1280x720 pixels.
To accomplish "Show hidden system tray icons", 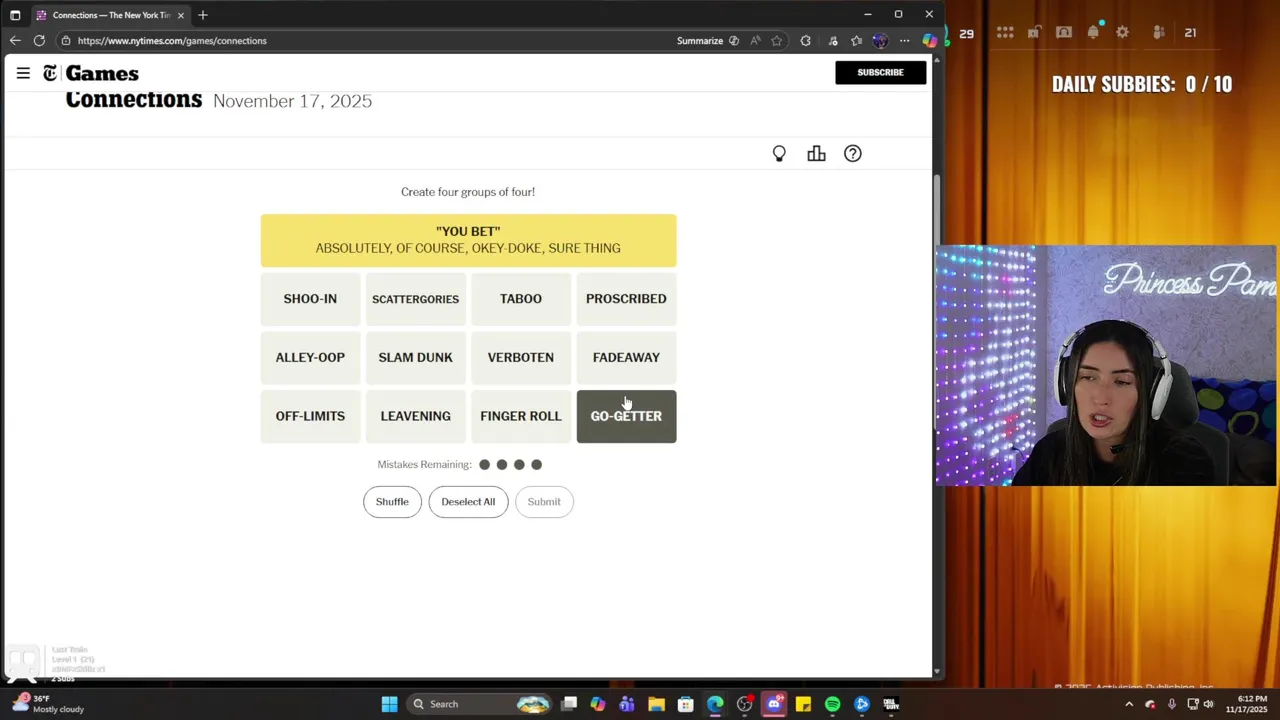I will tap(1129, 704).
